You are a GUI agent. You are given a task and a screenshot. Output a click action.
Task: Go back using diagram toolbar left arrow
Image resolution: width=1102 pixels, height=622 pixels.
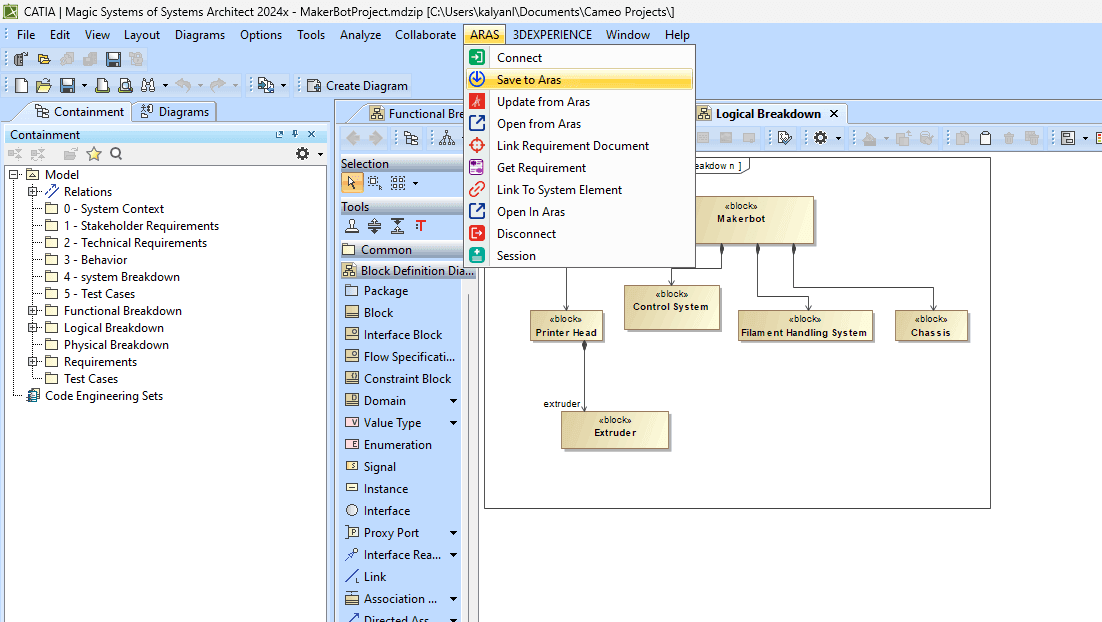[353, 138]
